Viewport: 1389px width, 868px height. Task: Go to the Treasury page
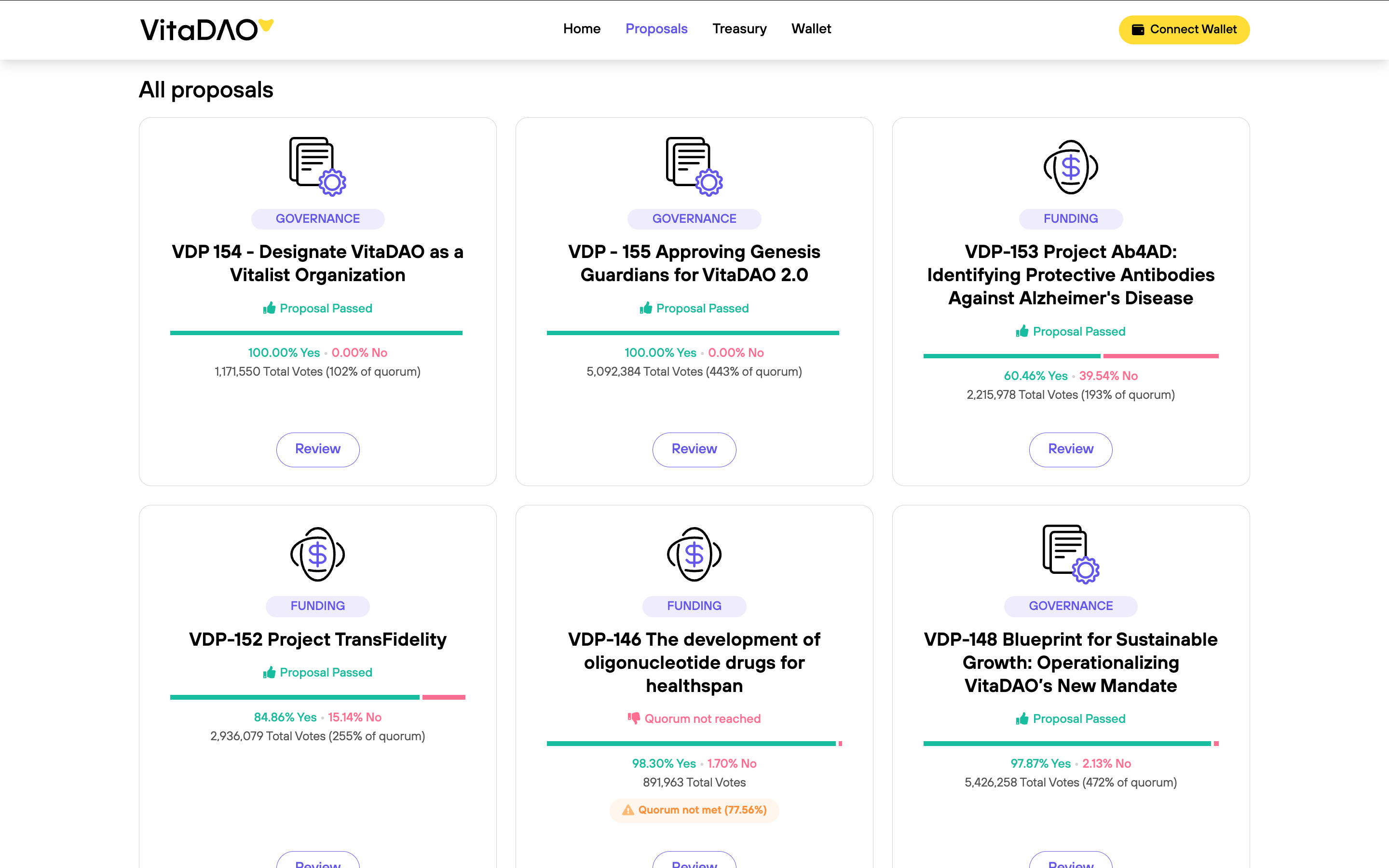pos(739,29)
